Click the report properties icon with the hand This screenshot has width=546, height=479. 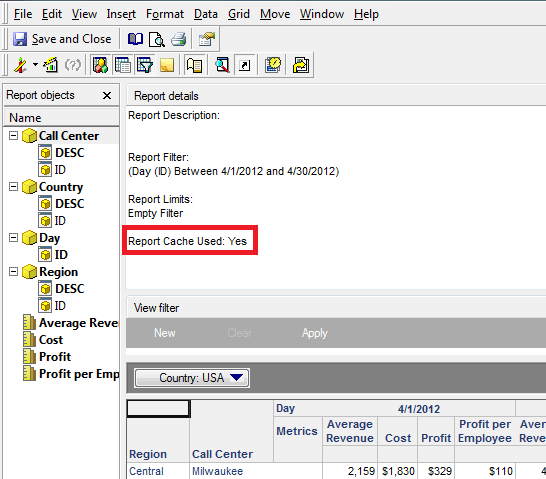pyautogui.click(x=207, y=39)
